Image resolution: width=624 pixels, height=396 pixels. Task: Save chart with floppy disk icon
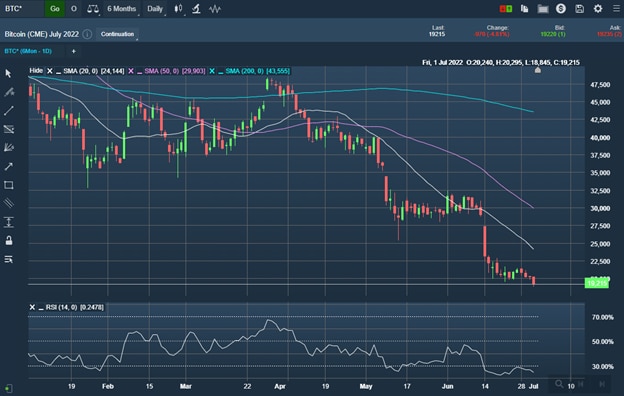click(x=579, y=9)
